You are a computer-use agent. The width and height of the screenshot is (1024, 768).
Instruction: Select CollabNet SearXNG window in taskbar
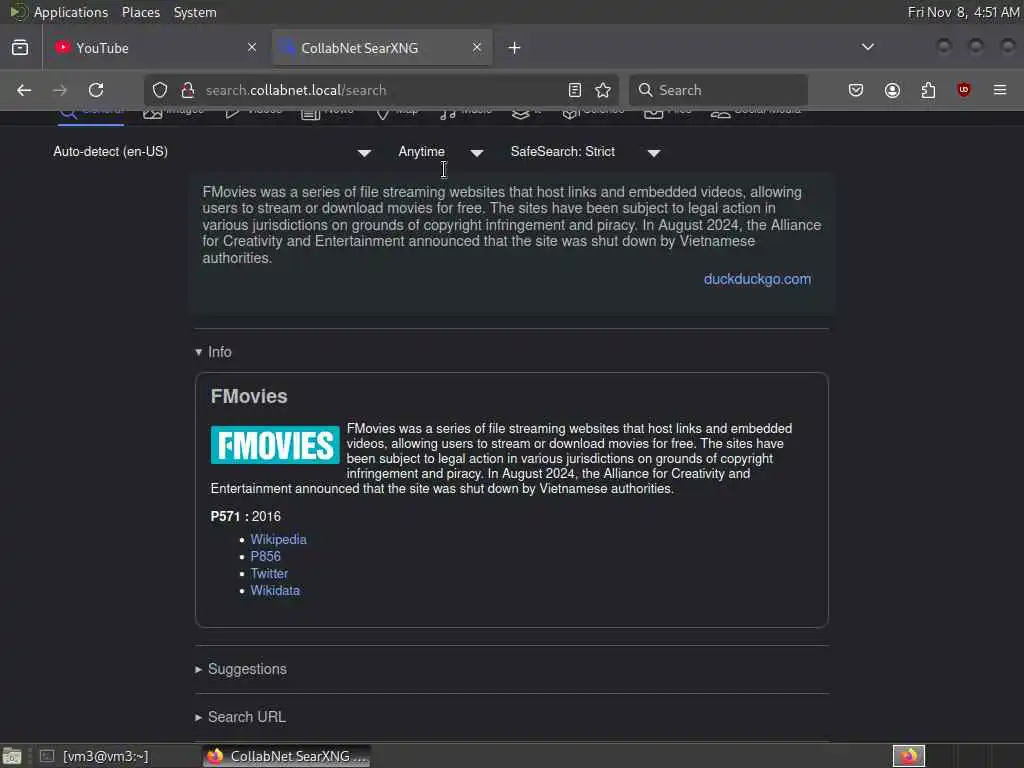(287, 756)
